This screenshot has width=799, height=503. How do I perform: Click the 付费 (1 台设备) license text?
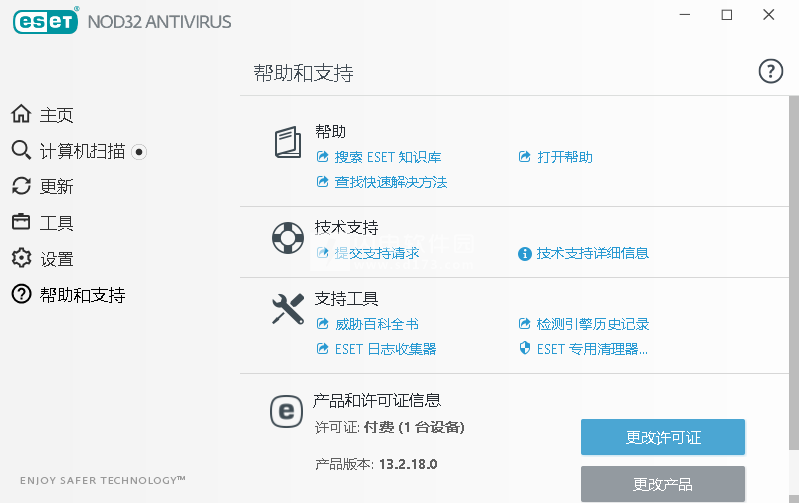pyautogui.click(x=414, y=427)
